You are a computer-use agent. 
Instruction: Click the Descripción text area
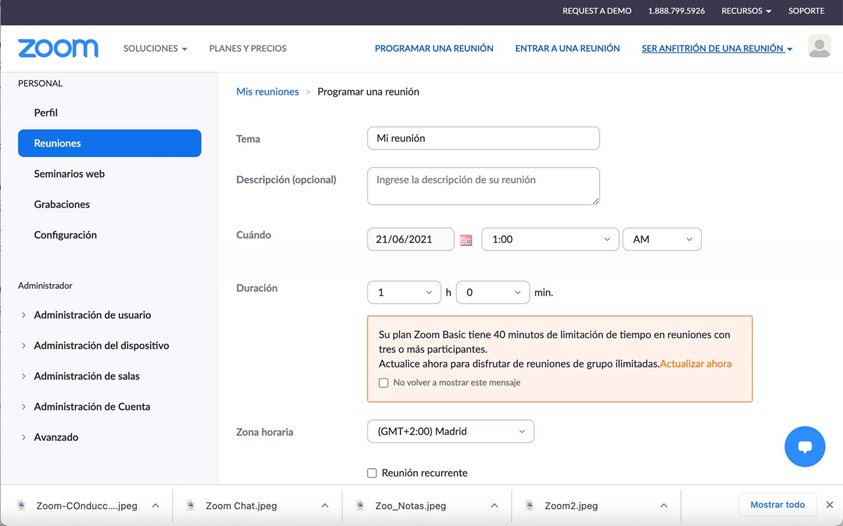tap(483, 186)
